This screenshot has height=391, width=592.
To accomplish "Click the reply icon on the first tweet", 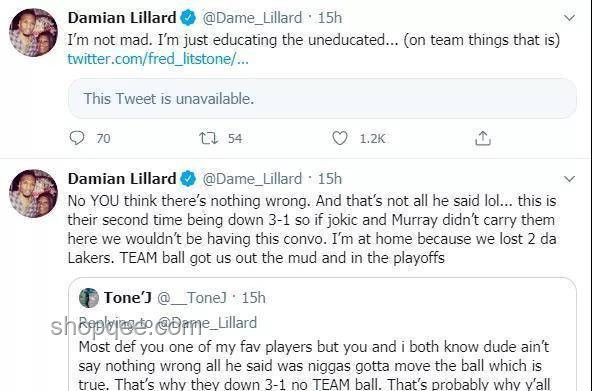I will tap(77, 138).
